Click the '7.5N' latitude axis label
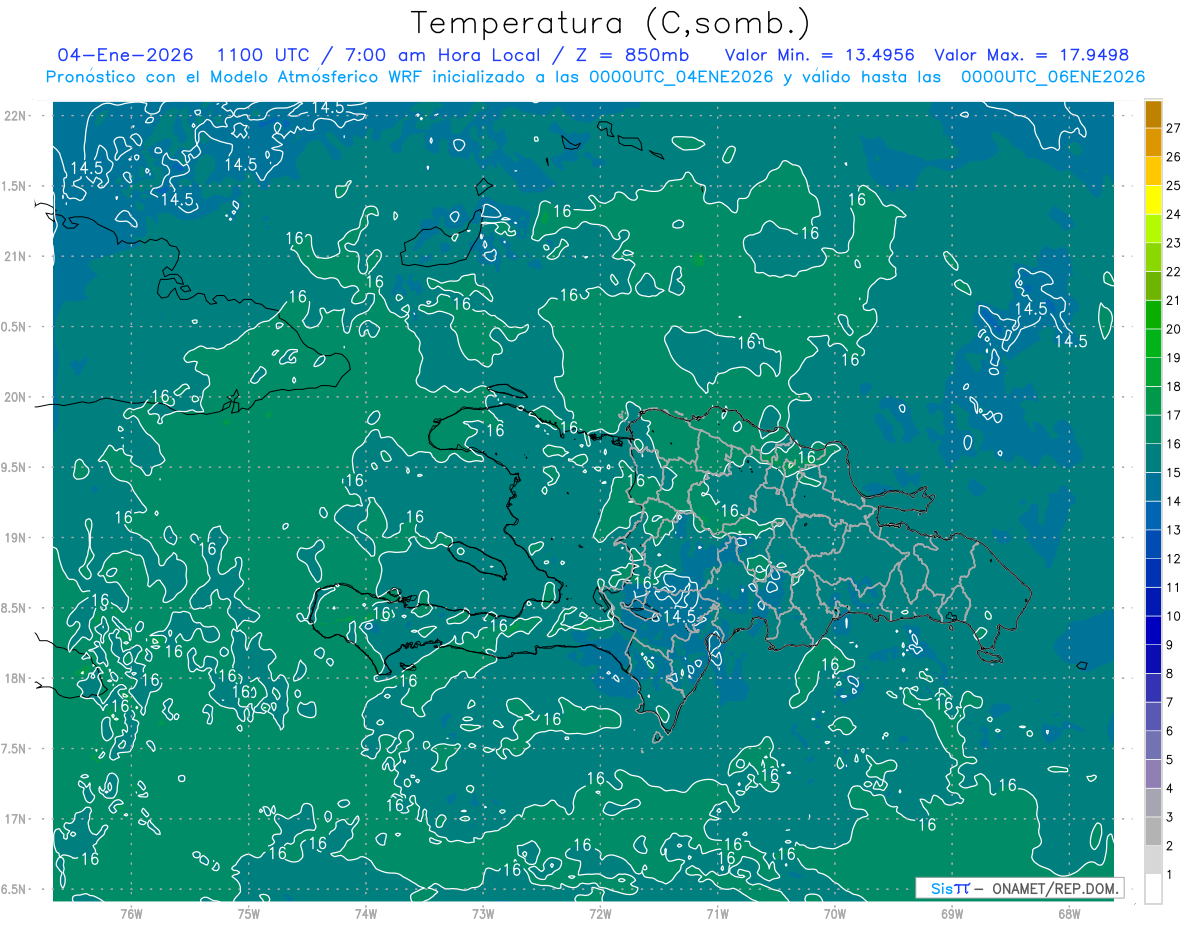The width and height of the screenshot is (1200, 927). [15, 749]
